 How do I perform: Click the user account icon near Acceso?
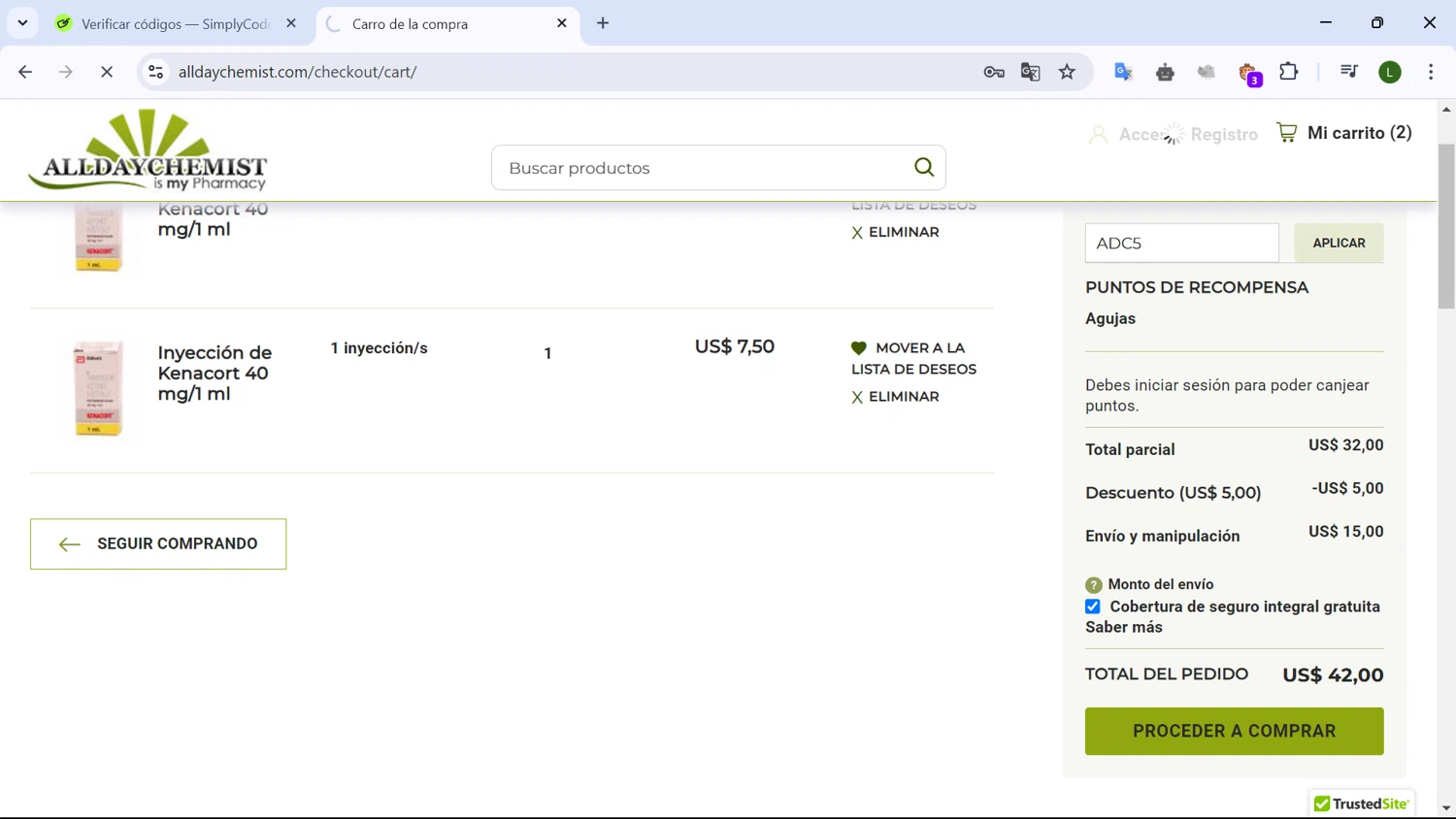1098,135
